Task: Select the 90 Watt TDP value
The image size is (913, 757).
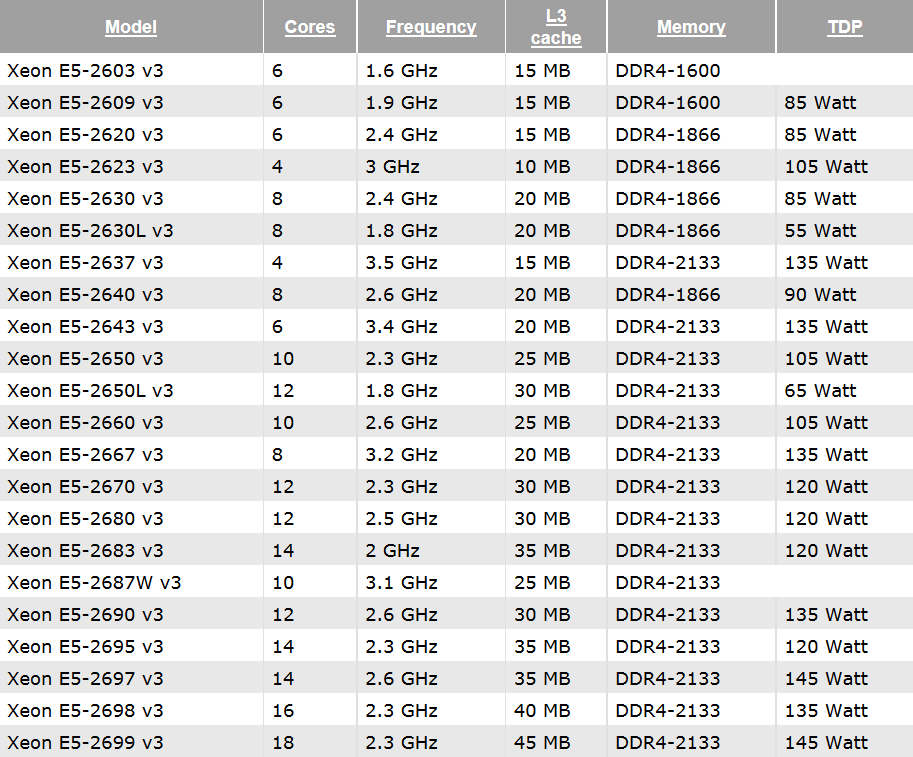Action: tap(820, 295)
